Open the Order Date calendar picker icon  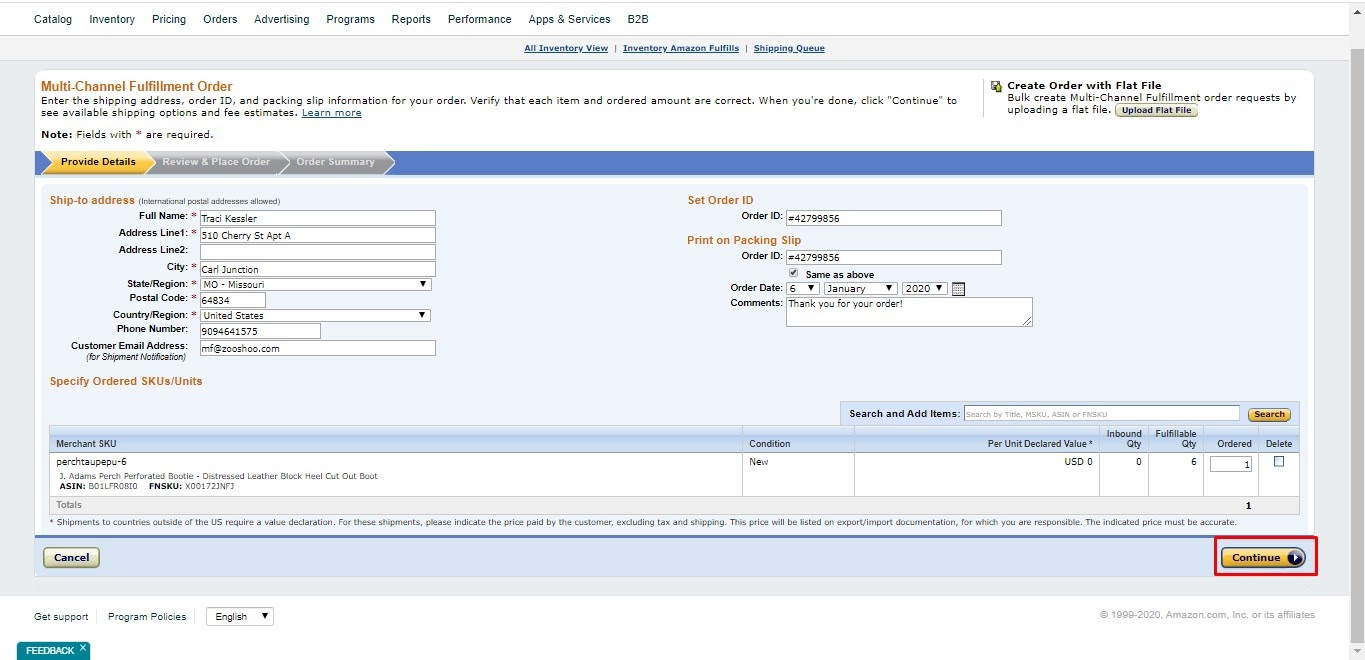point(958,289)
